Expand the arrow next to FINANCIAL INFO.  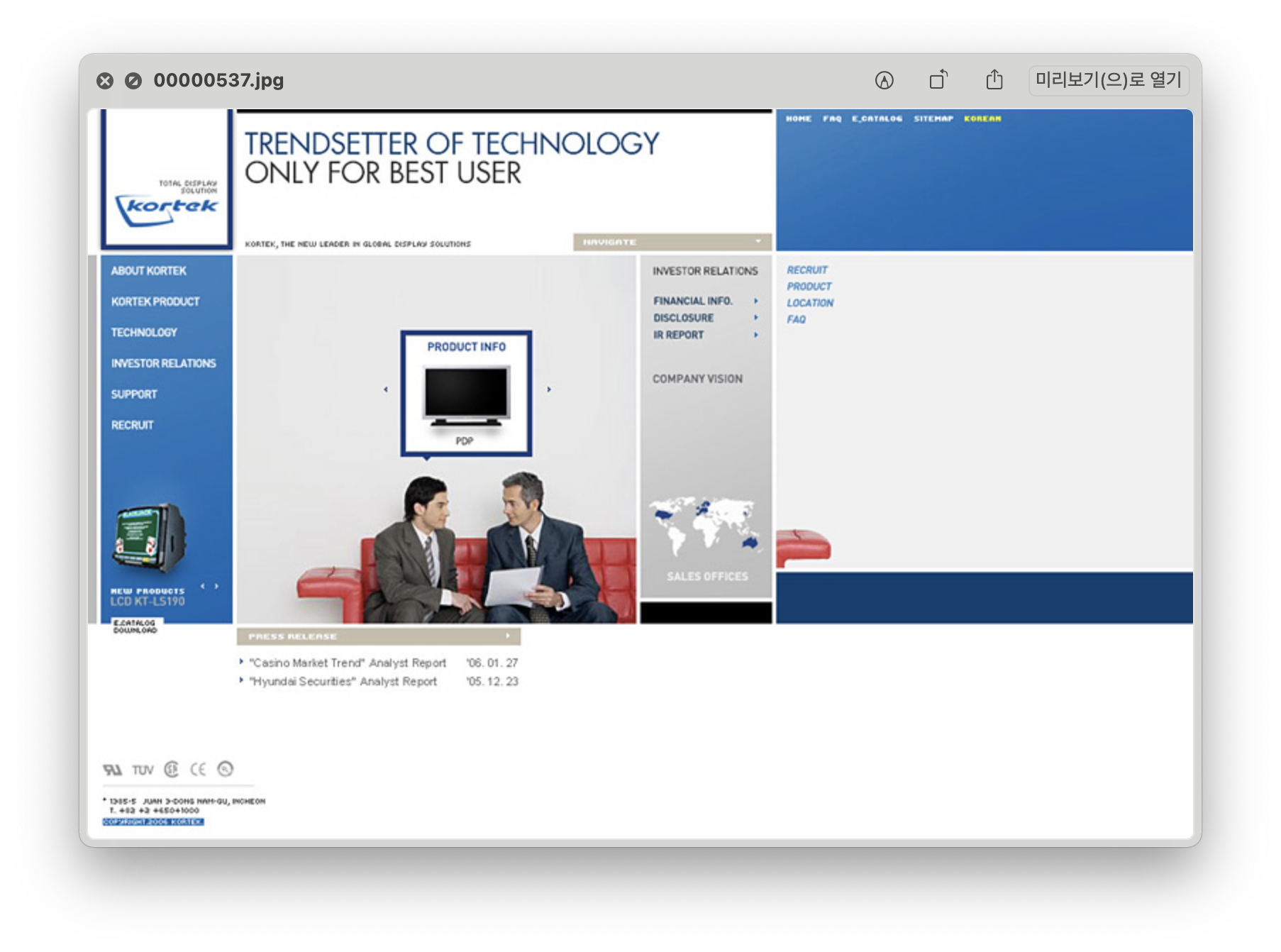[x=756, y=301]
